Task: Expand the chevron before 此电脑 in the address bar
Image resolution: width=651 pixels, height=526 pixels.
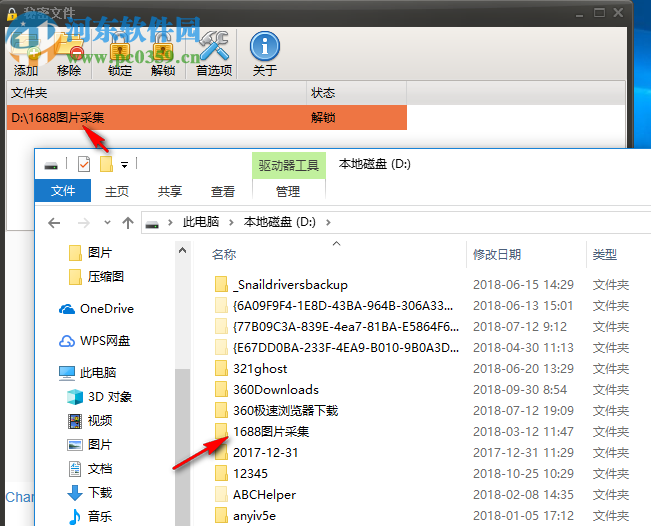Action: click(170, 223)
